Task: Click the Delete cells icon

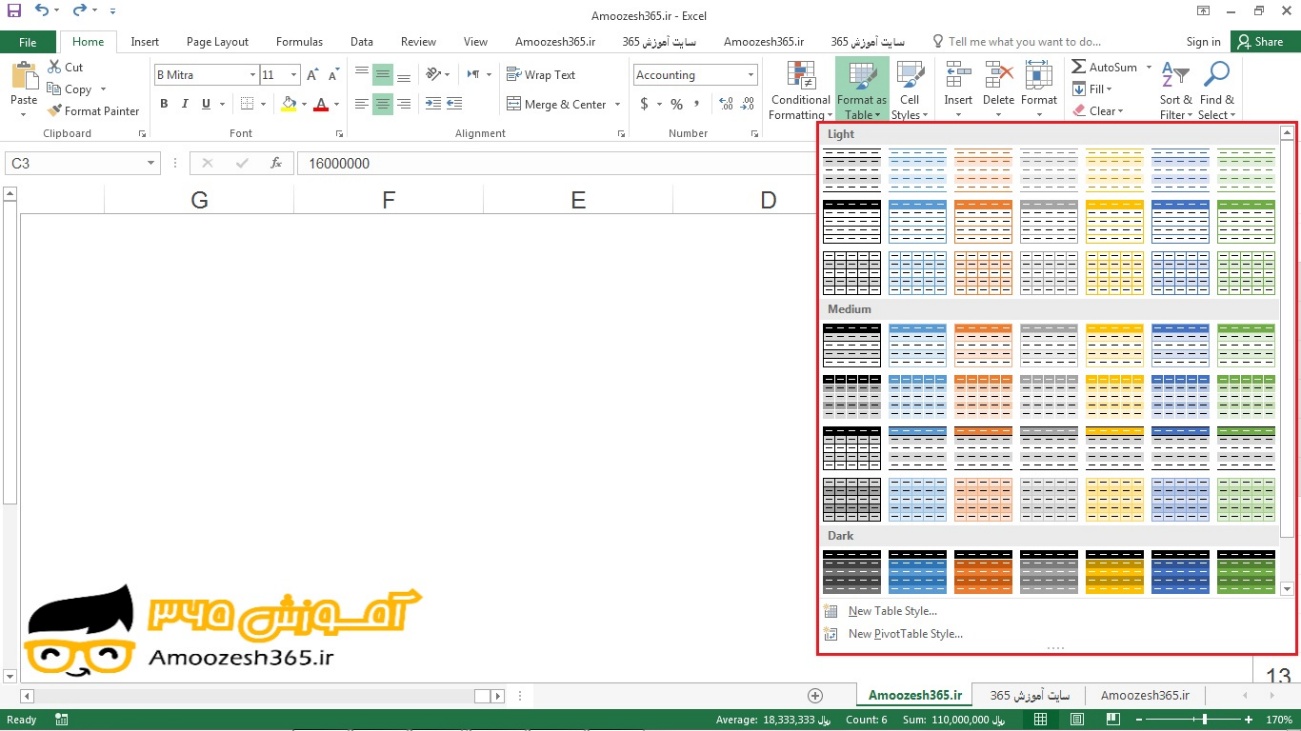Action: coord(999,77)
